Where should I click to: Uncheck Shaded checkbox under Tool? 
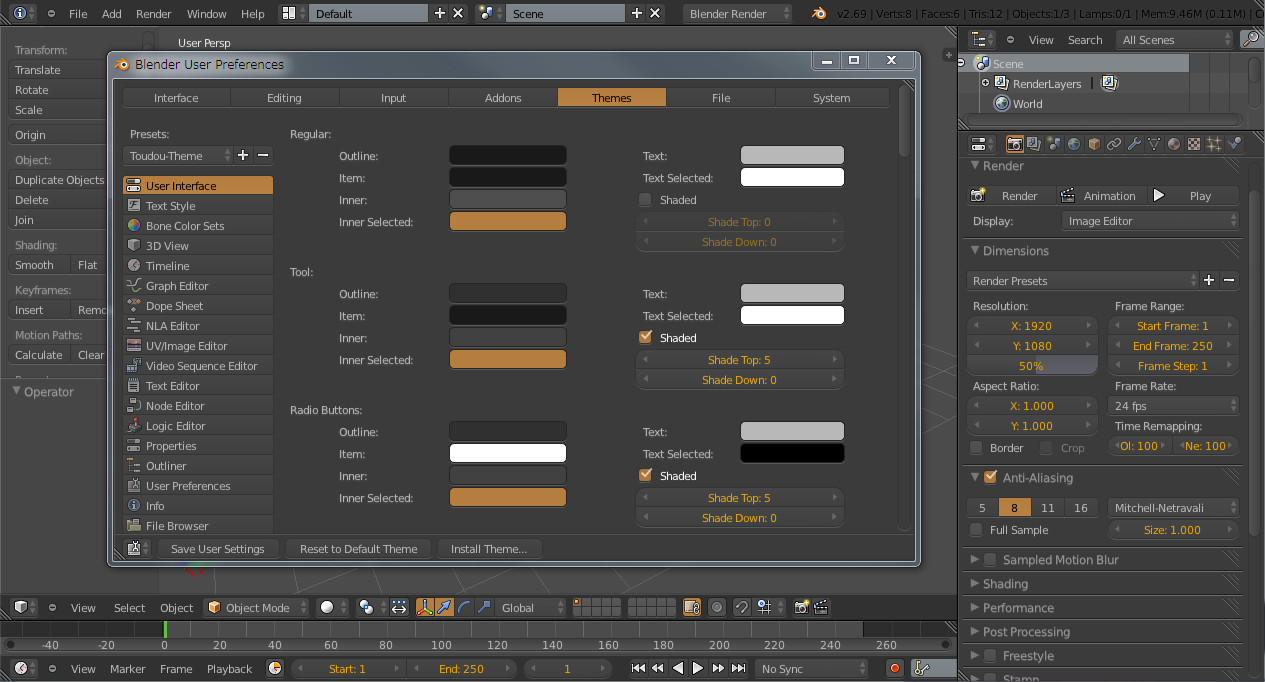click(x=645, y=338)
